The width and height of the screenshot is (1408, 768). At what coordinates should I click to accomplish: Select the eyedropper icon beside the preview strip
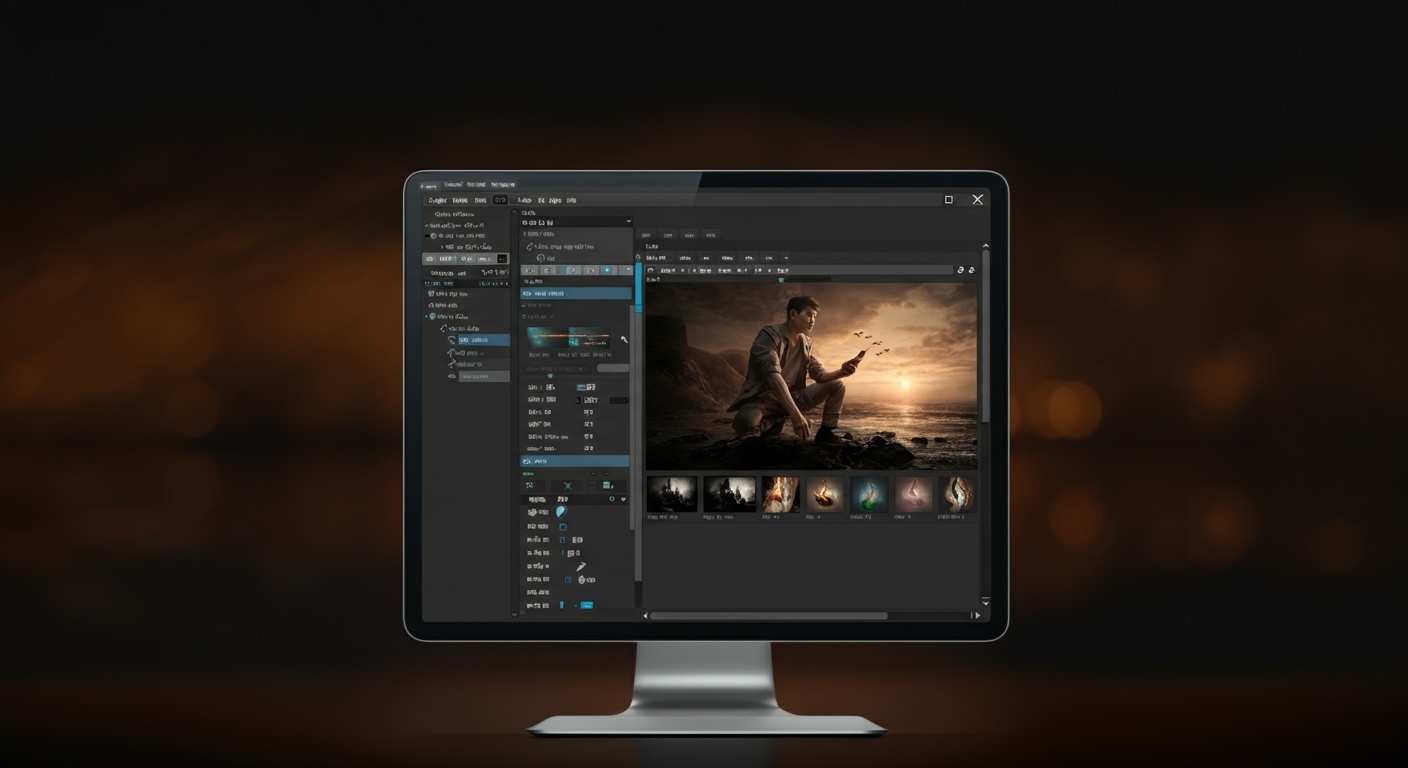[625, 338]
